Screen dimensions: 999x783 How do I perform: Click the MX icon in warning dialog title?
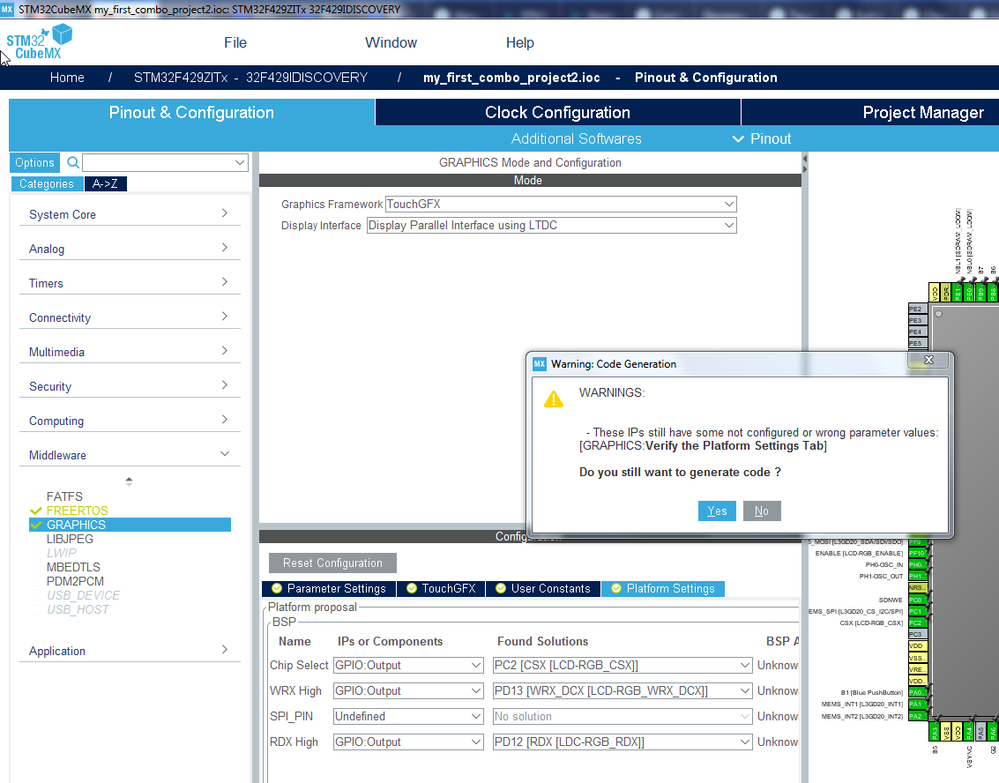(x=540, y=364)
